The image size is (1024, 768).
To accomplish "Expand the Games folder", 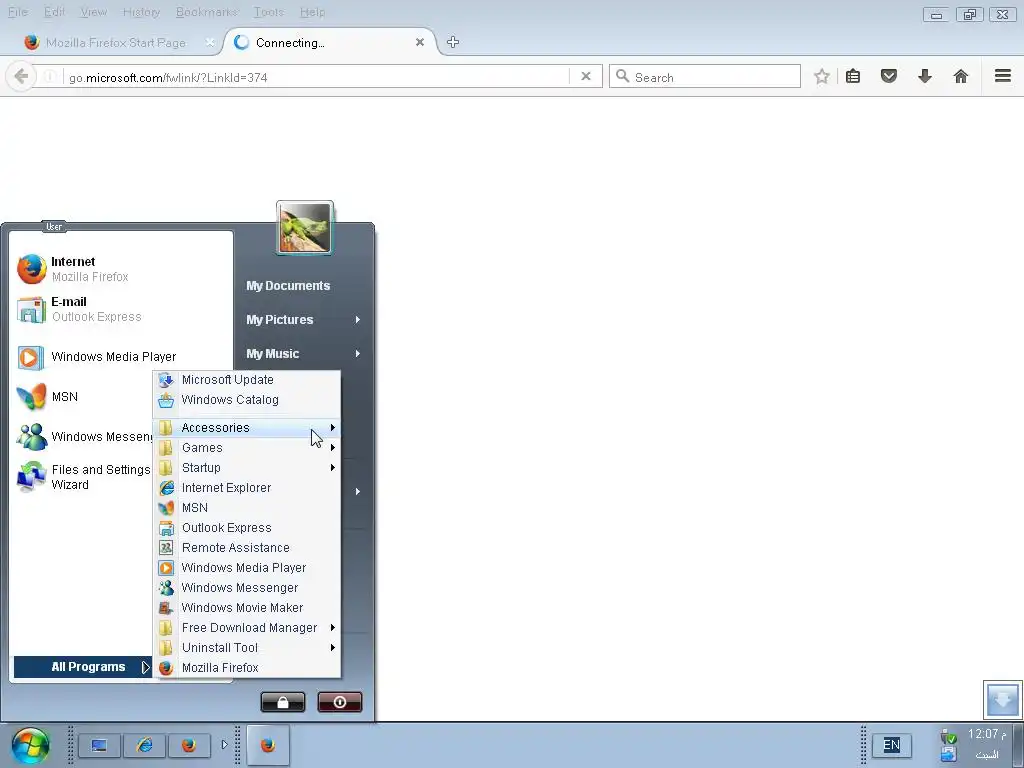I will pos(247,447).
